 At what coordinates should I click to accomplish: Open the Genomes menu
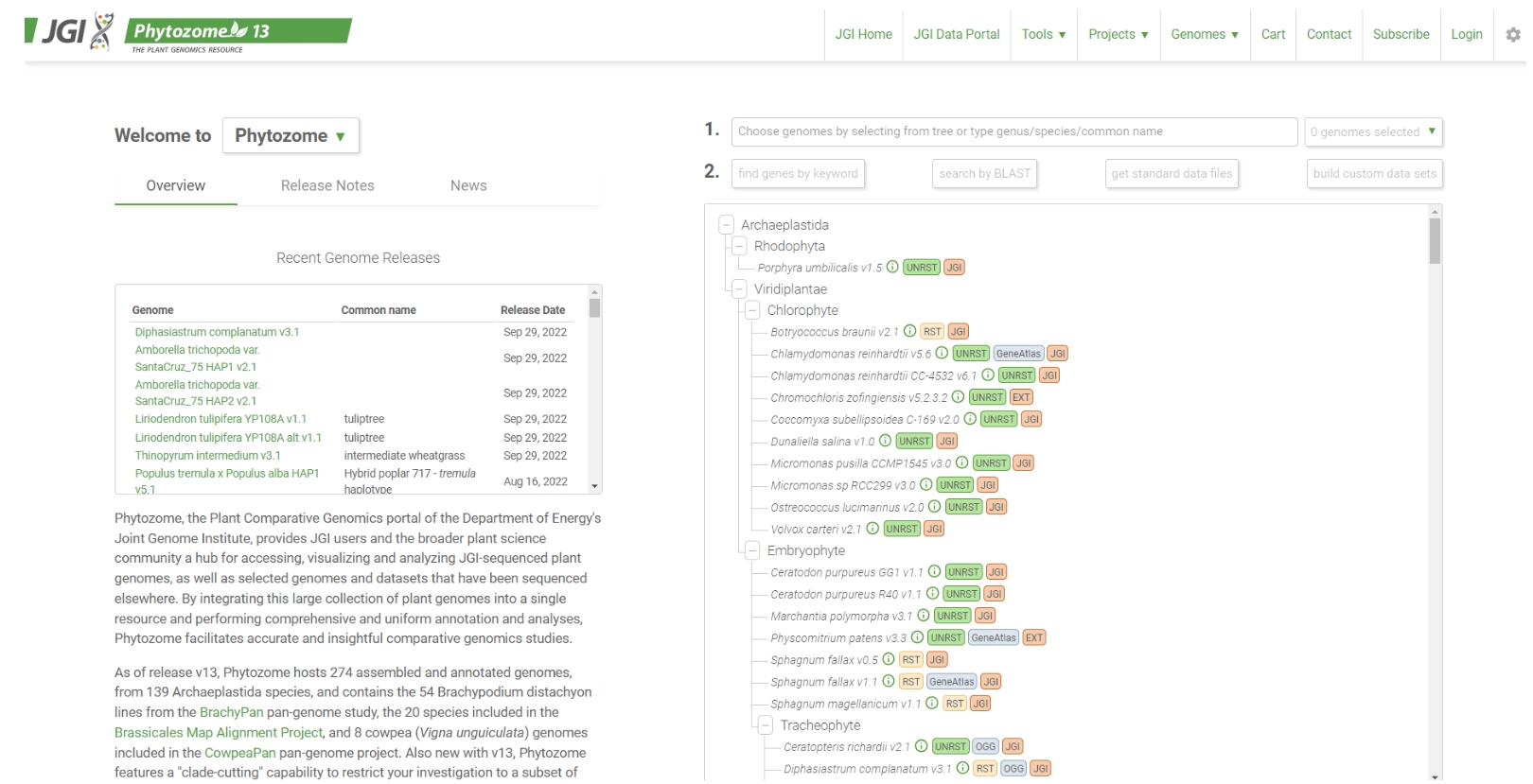1205,34
